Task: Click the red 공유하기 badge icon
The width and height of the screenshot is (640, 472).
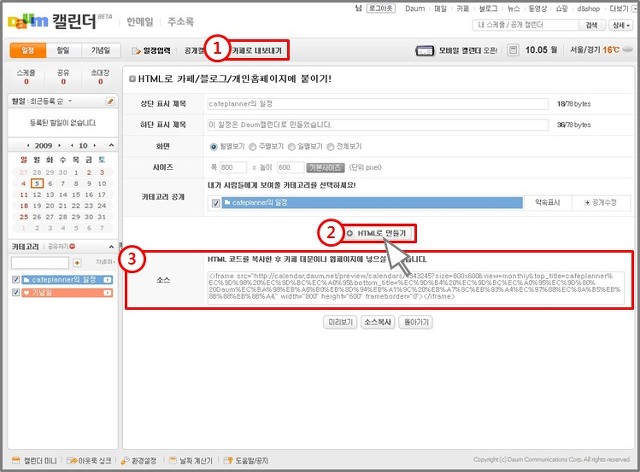Action: [x=72, y=246]
